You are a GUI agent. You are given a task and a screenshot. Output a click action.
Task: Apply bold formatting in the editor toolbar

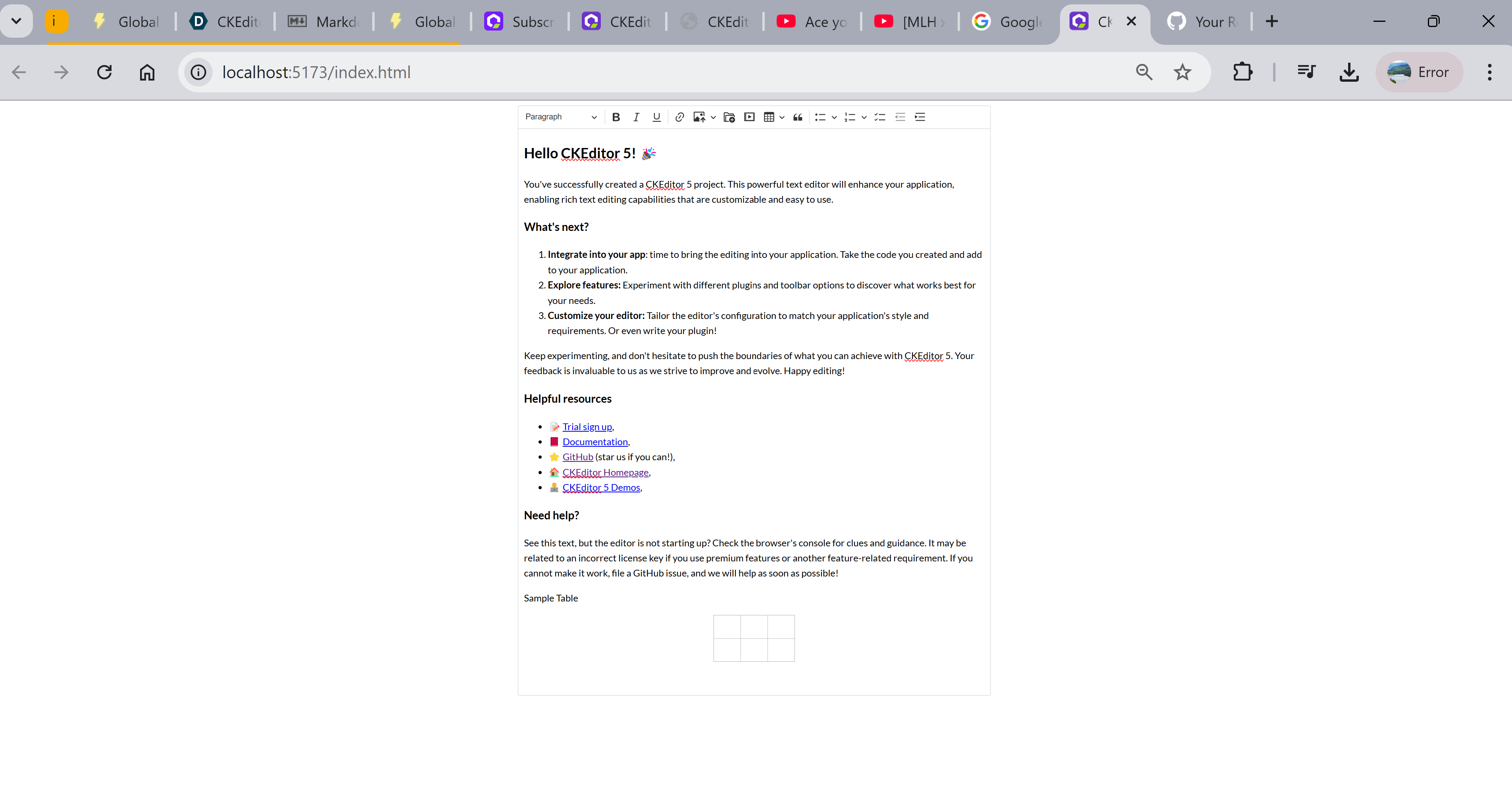click(x=616, y=117)
